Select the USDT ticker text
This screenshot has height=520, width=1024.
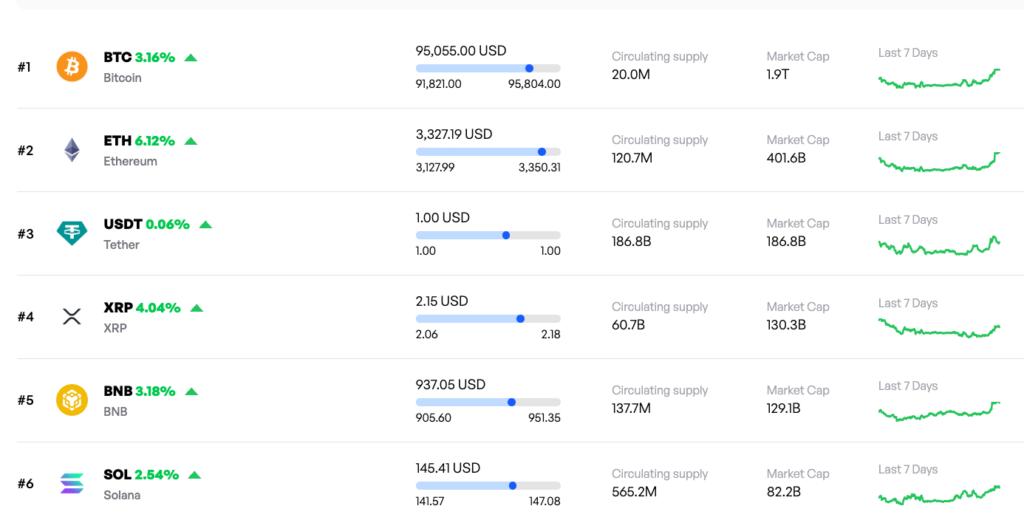pyautogui.click(x=122, y=225)
